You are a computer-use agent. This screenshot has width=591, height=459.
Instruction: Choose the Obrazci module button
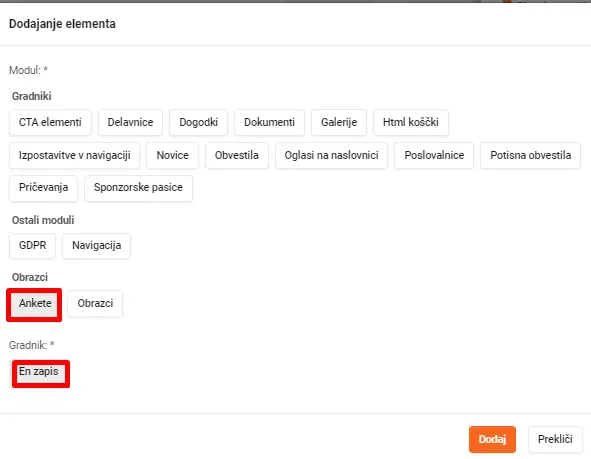95,303
